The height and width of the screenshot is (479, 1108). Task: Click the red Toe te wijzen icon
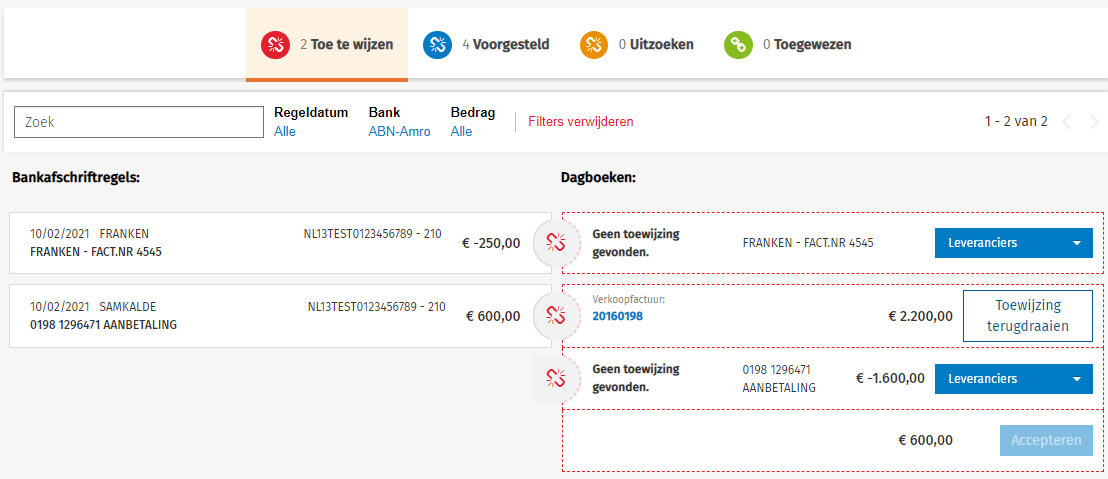(275, 44)
